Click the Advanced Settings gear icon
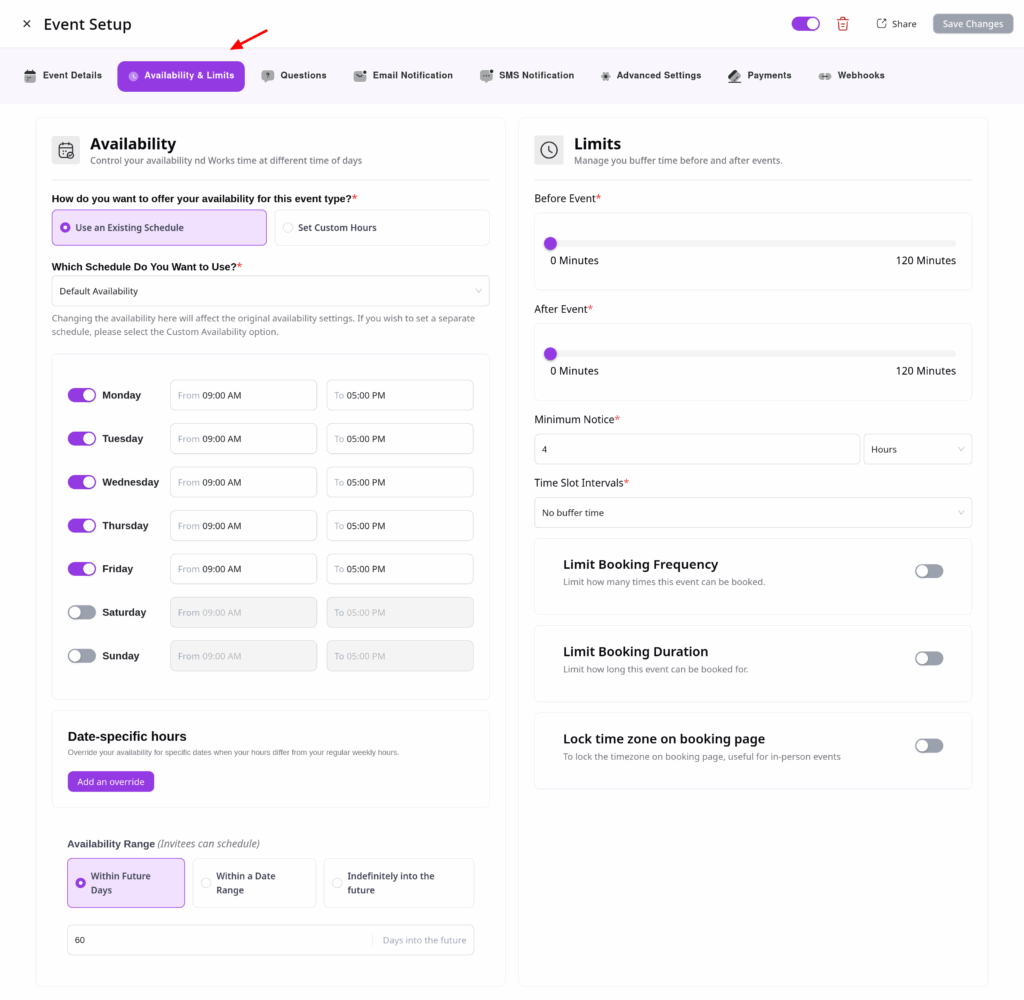This screenshot has height=1000, width=1024. 605,76
